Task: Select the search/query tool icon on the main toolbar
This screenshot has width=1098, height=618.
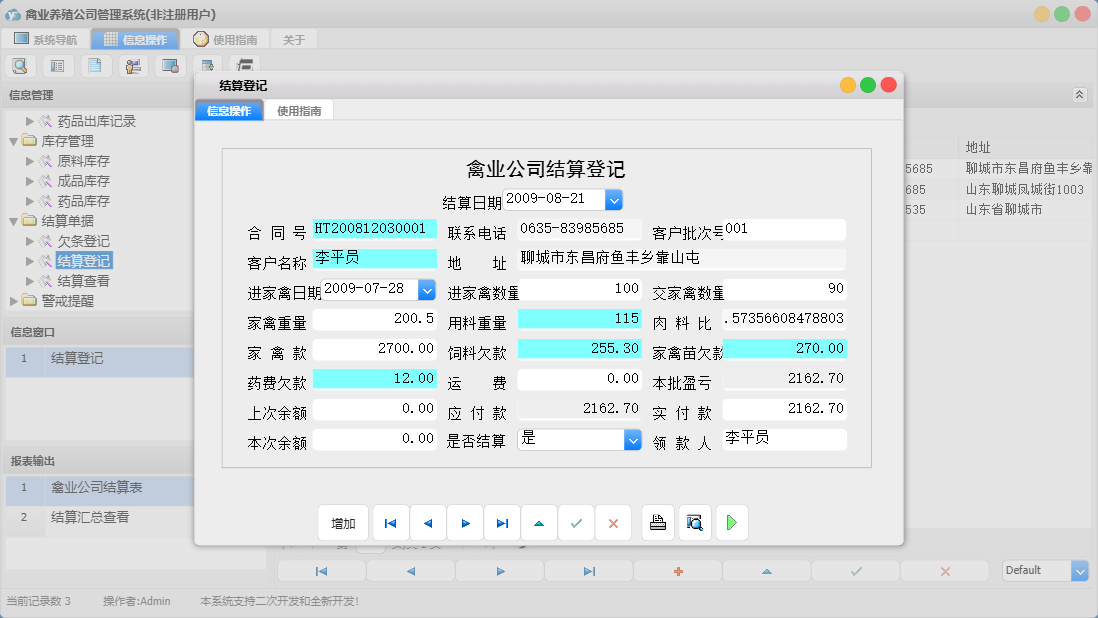Action: point(22,65)
